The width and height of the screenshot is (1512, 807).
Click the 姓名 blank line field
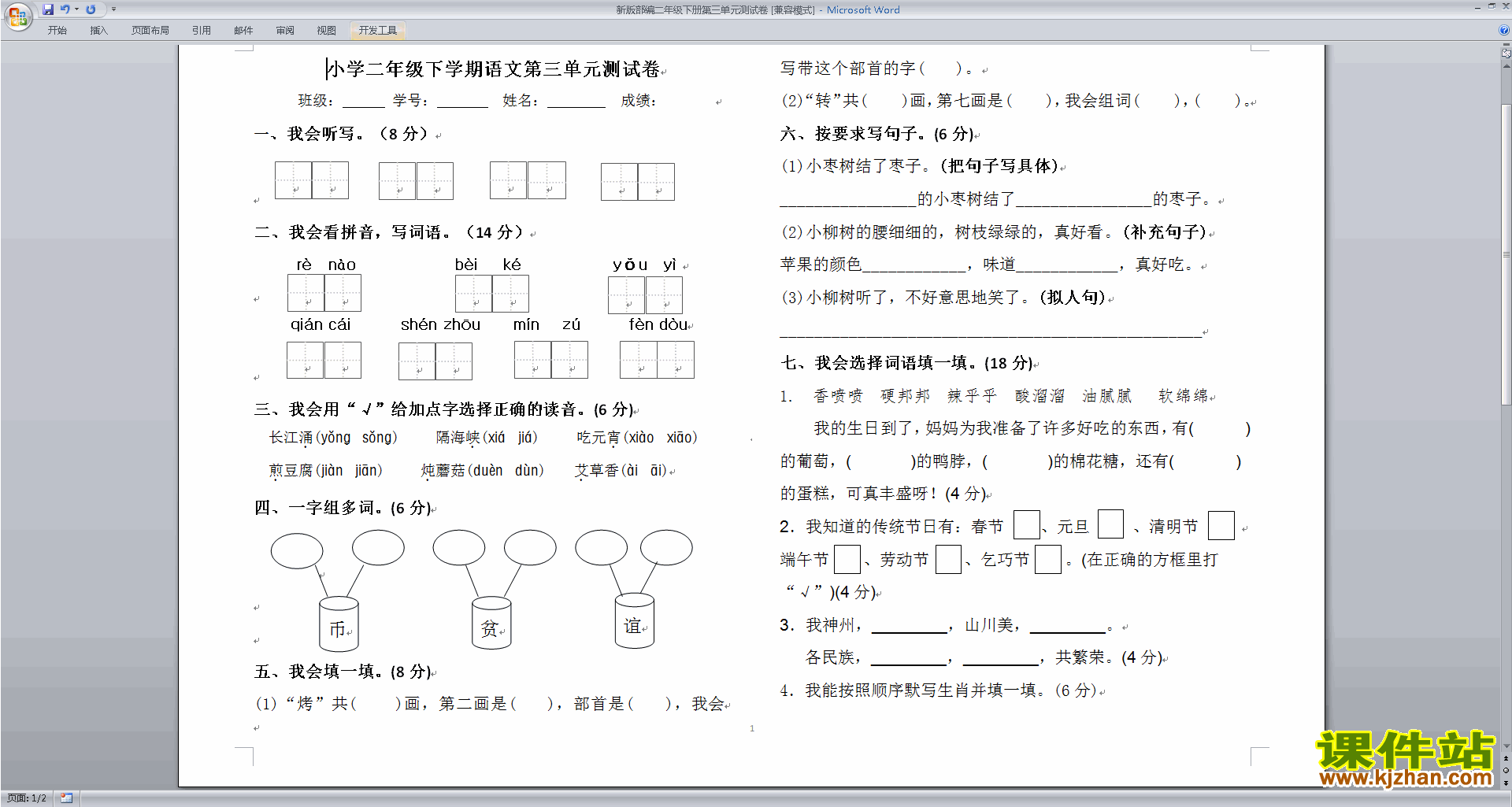[576, 101]
